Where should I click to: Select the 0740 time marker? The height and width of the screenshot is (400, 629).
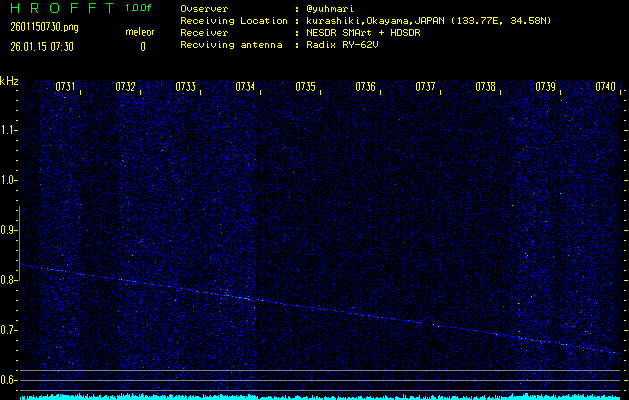point(606,87)
